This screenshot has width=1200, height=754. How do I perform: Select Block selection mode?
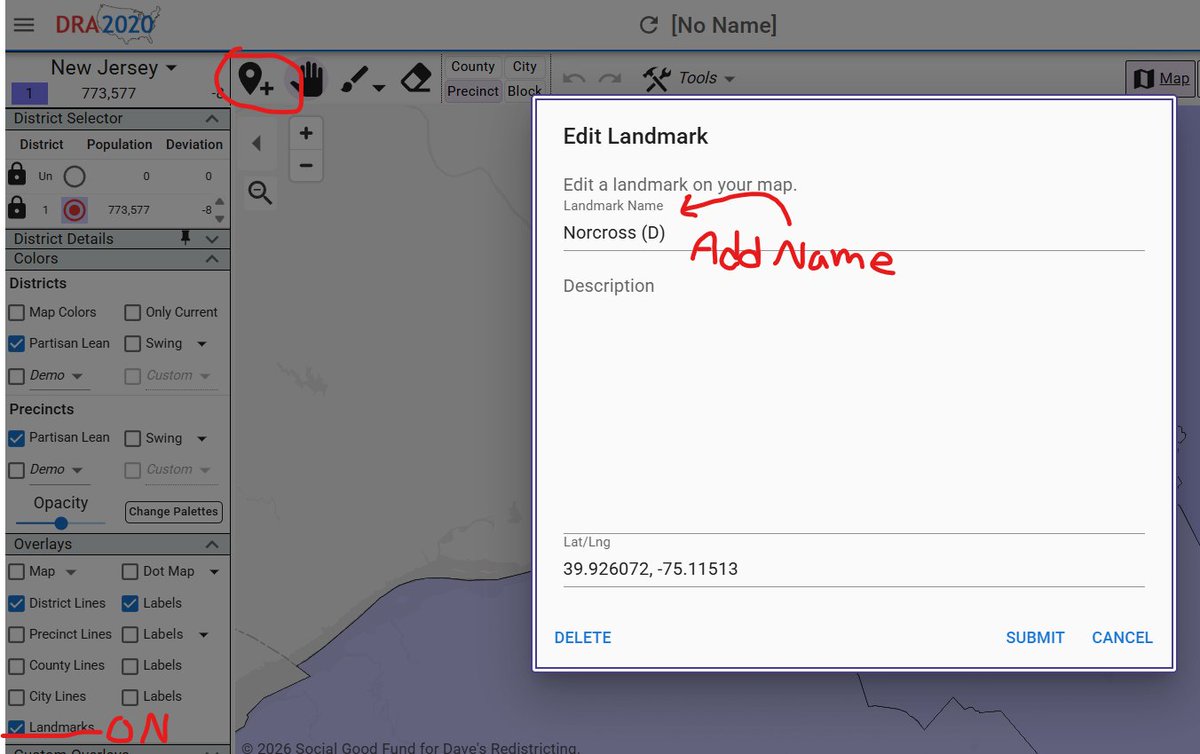pyautogui.click(x=525, y=91)
